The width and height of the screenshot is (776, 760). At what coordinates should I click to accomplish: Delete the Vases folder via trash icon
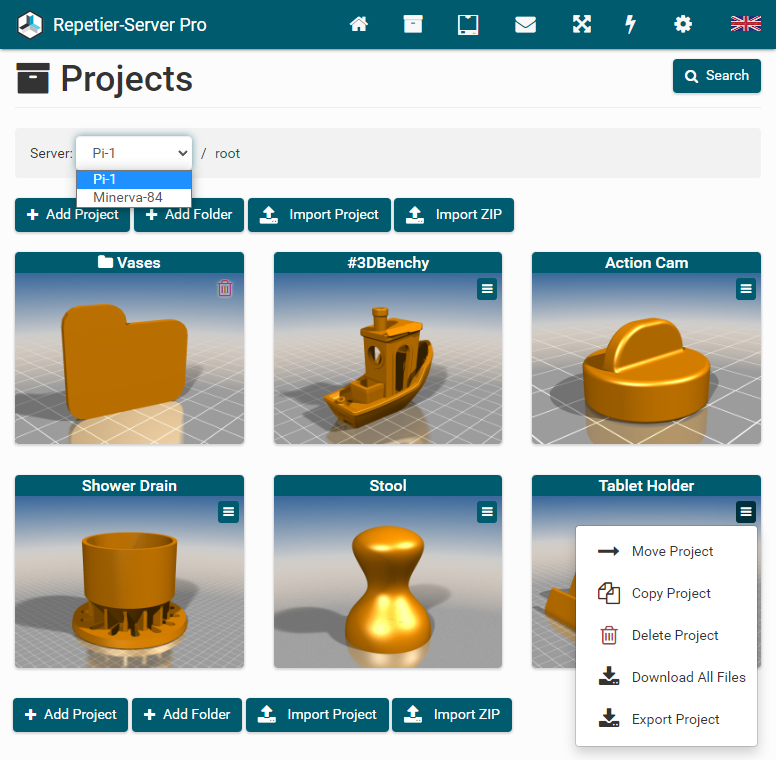(x=225, y=288)
